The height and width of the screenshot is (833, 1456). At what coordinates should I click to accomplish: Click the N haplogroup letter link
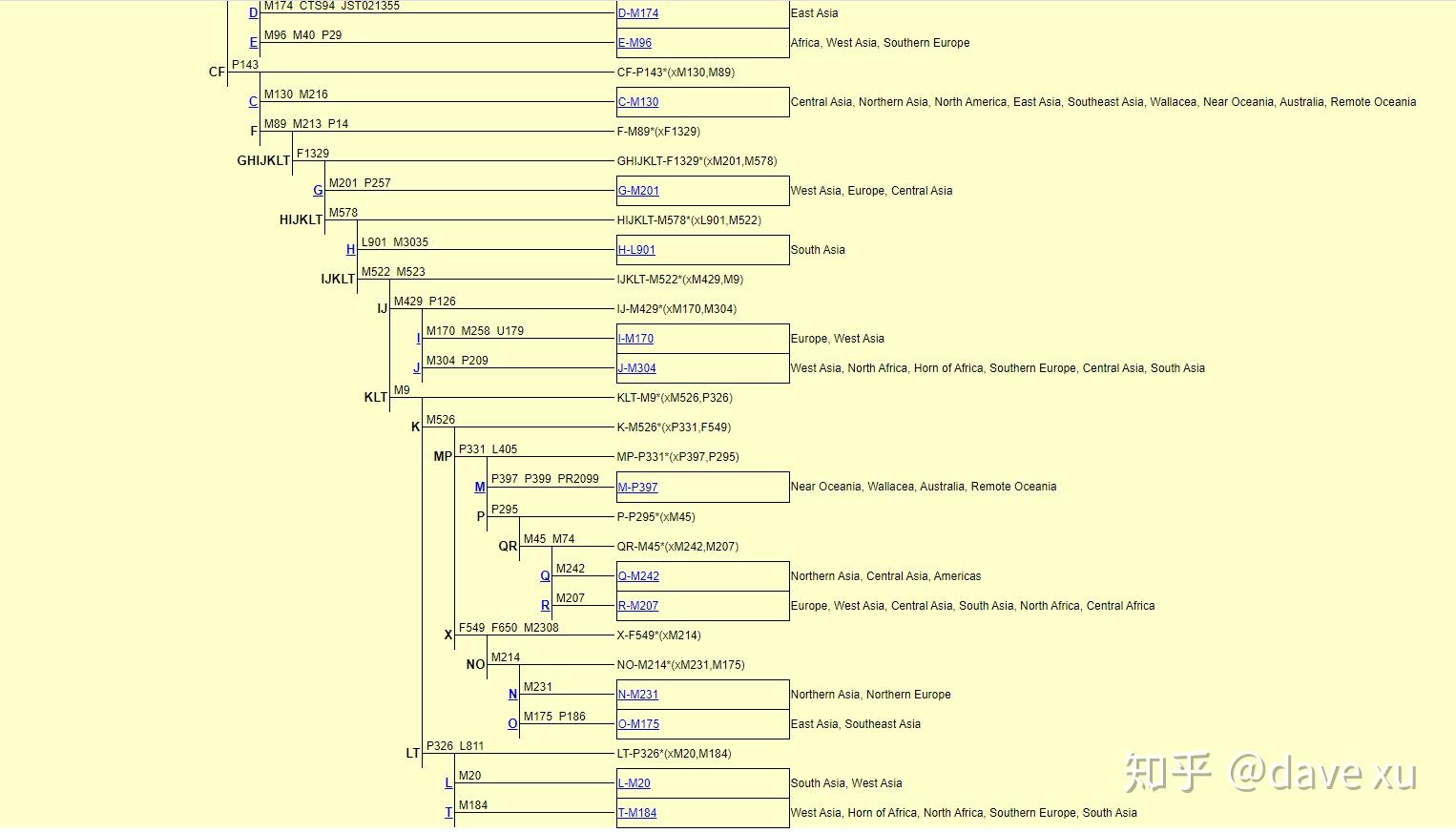[x=512, y=694]
